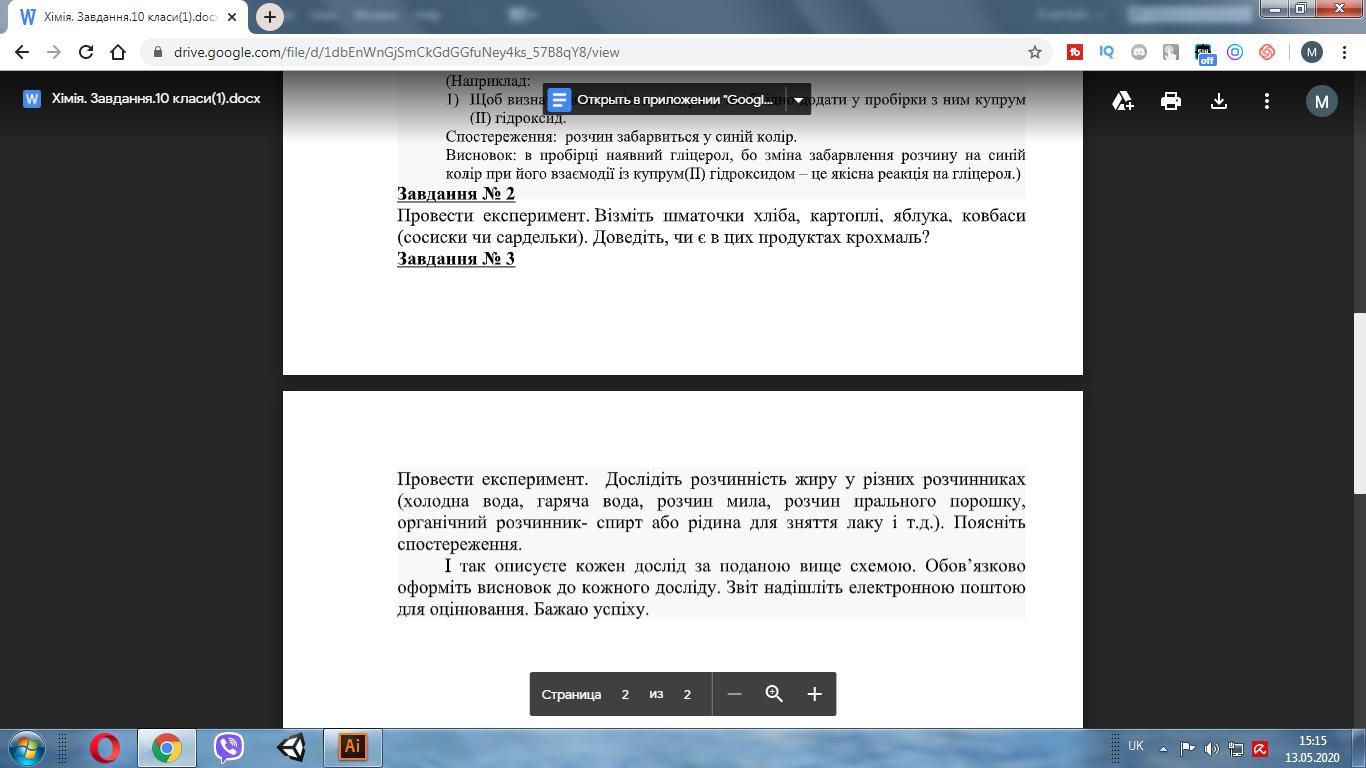Click the Завдання № 2 heading
1366x768 pixels.
pos(456,193)
